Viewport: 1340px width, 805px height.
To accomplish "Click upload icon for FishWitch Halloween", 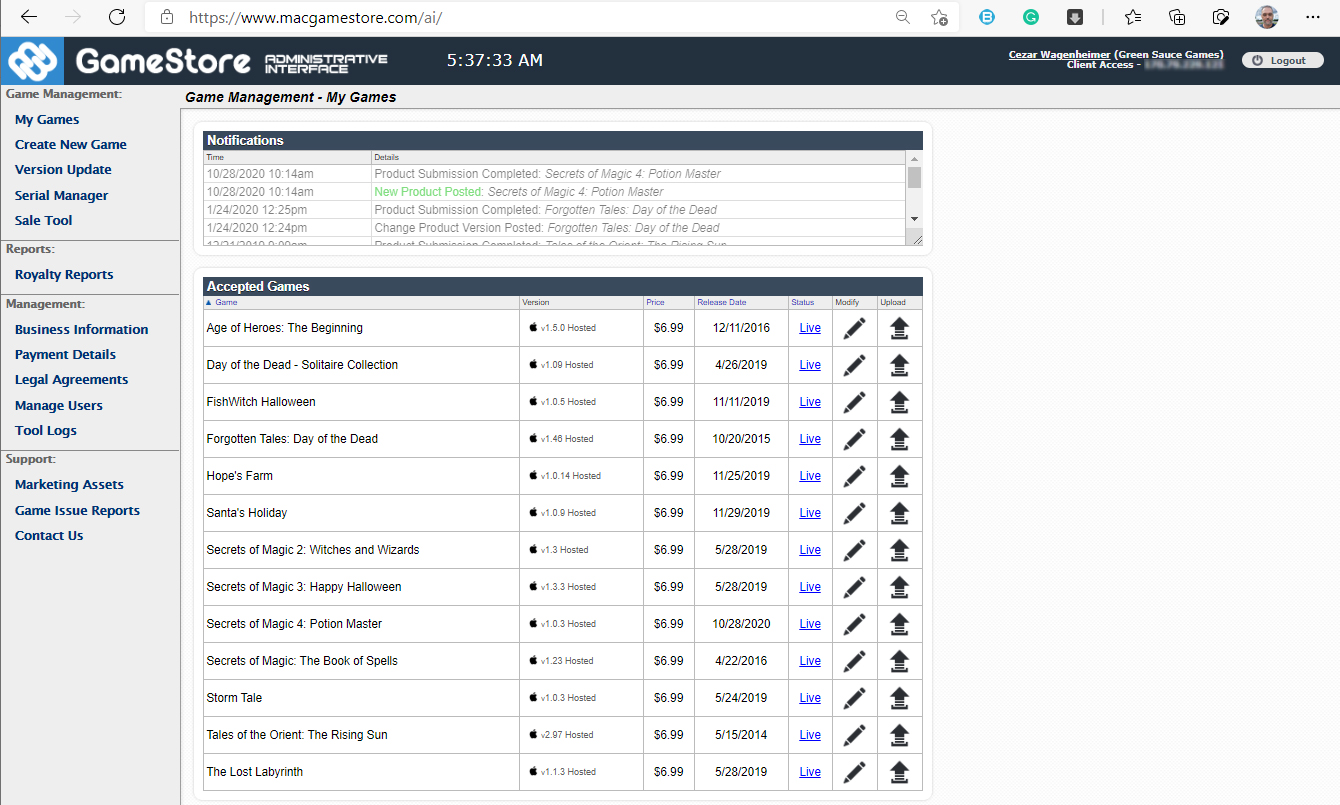I will coord(899,402).
